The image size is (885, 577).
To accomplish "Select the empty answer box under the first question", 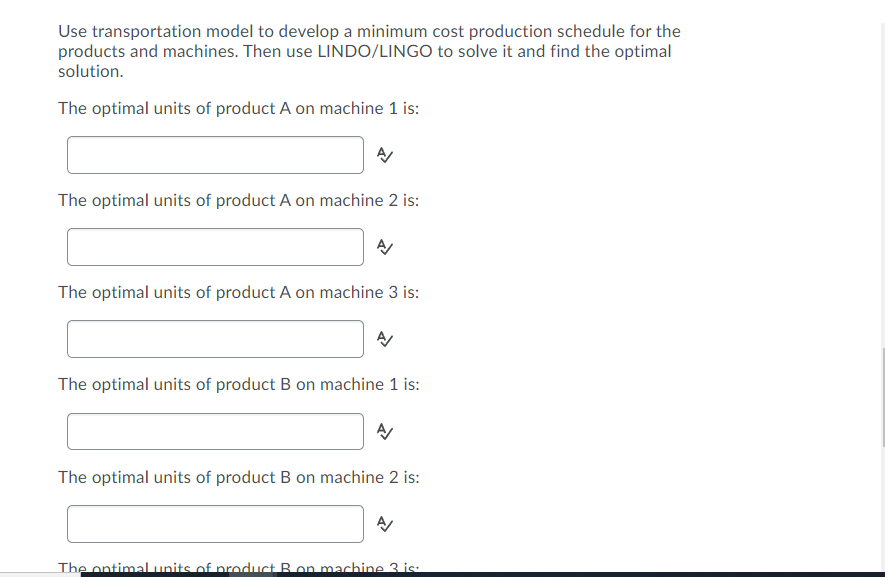I will (215, 155).
